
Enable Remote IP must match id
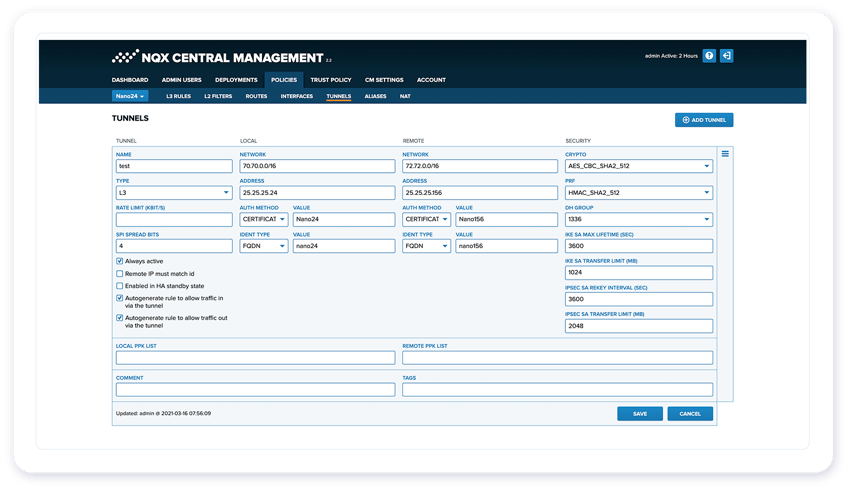120,273
